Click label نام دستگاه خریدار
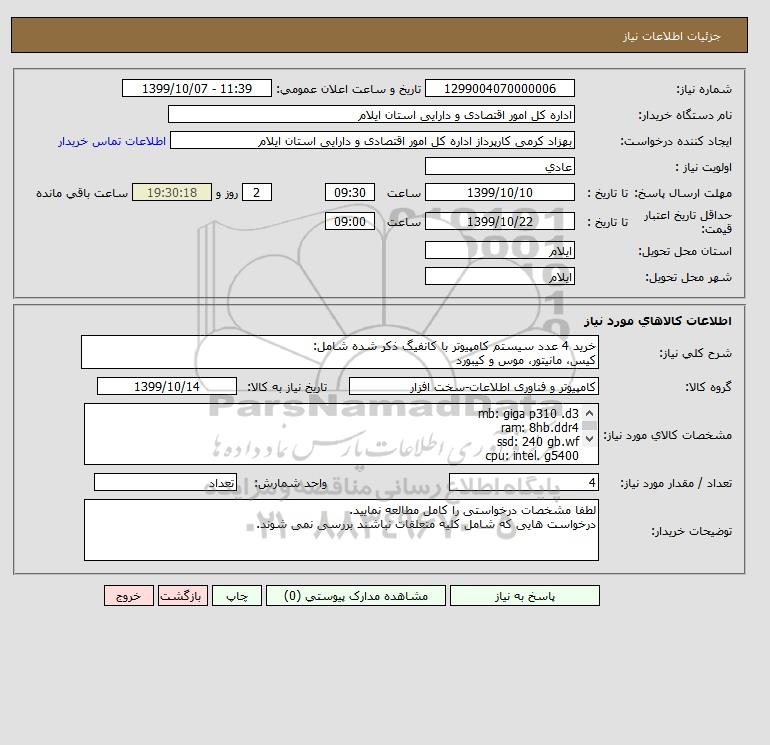Screen dimensions: 770x745 (685, 115)
